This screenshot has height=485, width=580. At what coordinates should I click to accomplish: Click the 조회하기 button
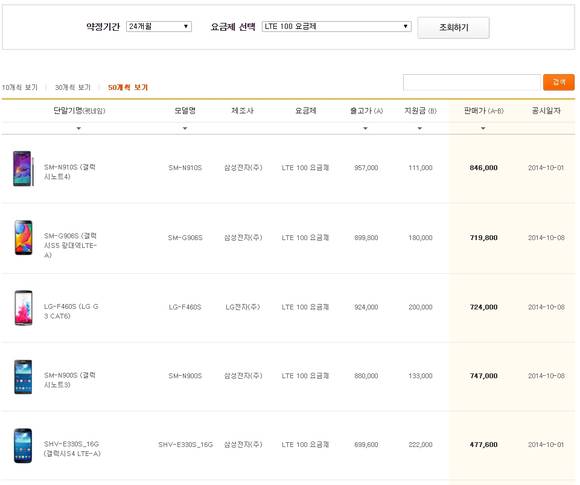[x=453, y=28]
